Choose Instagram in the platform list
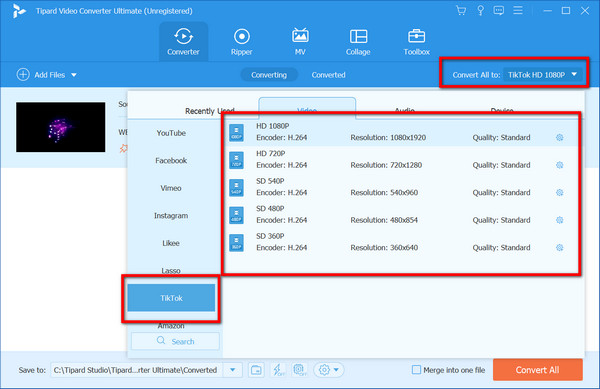The height and width of the screenshot is (389, 600). coord(171,216)
